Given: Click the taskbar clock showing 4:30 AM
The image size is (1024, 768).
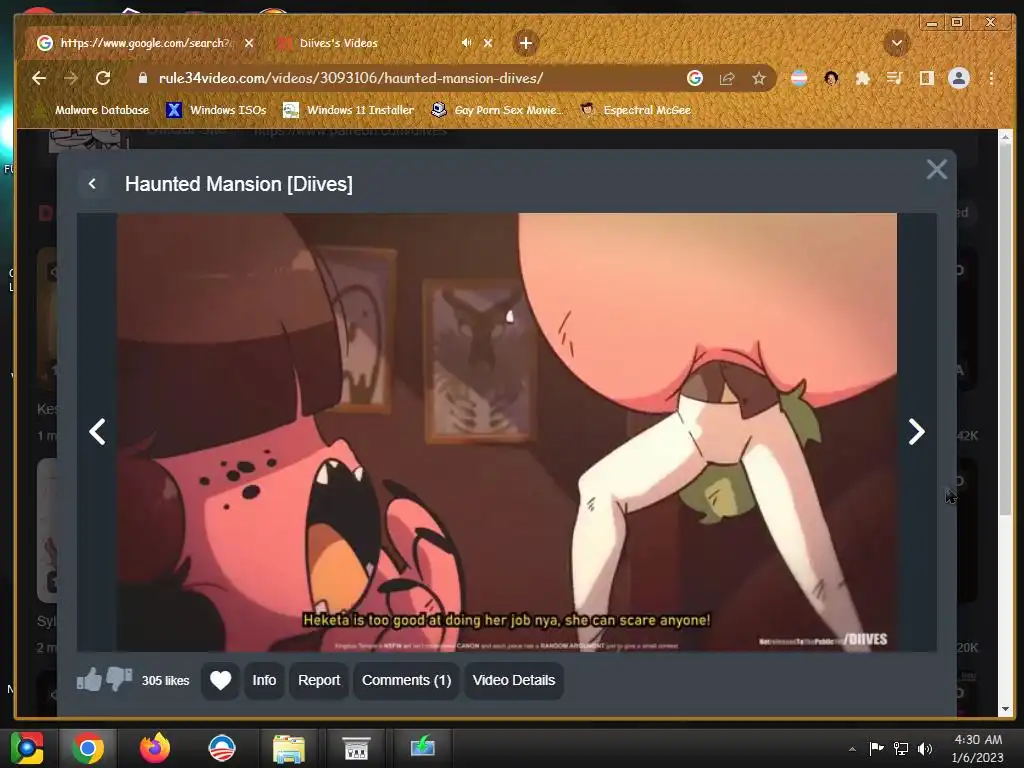Looking at the screenshot, I should [978, 748].
